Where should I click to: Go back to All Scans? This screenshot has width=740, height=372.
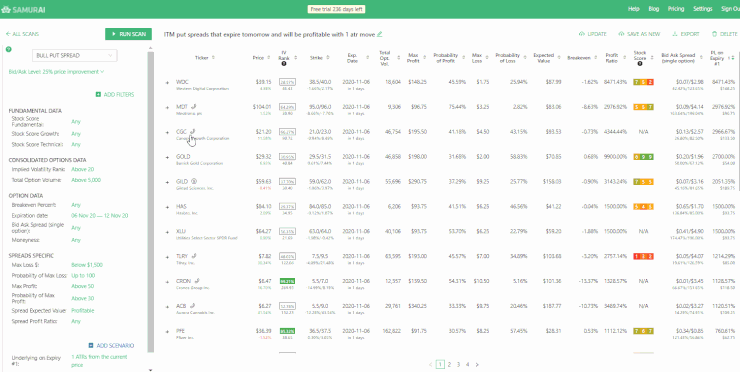tap(22, 34)
